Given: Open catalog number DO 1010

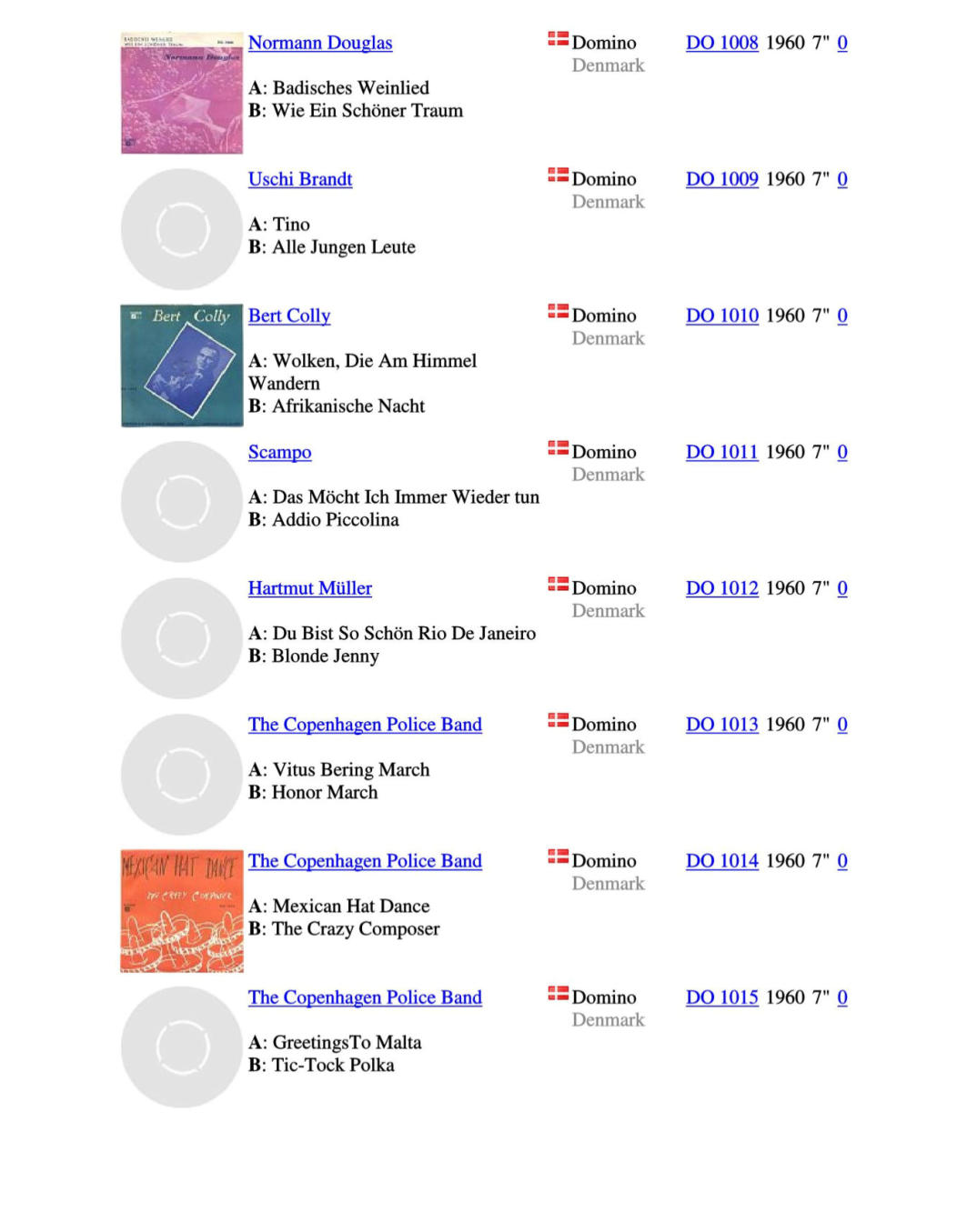Looking at the screenshot, I should click(722, 316).
